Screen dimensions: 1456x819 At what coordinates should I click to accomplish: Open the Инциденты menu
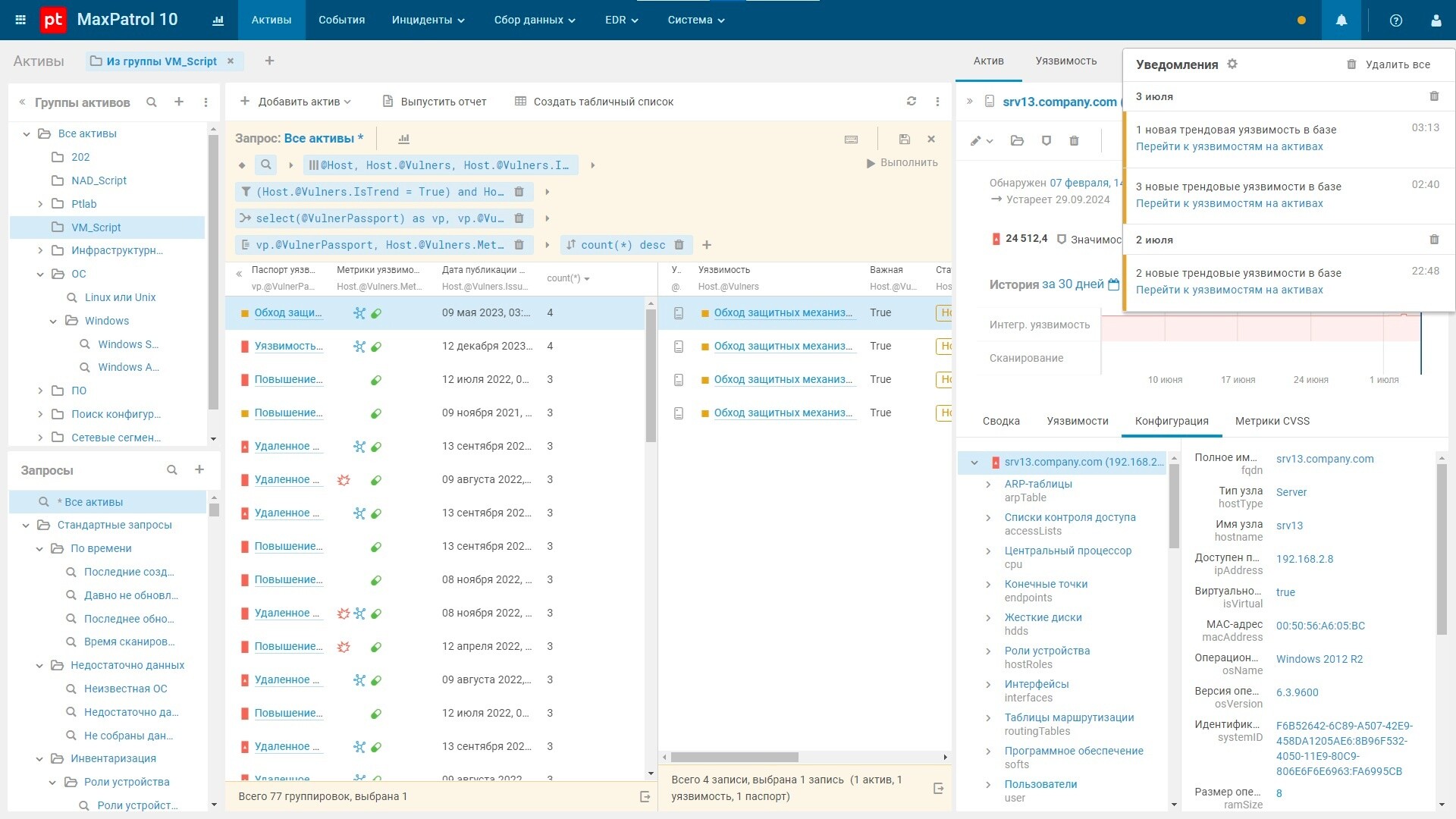(x=428, y=20)
